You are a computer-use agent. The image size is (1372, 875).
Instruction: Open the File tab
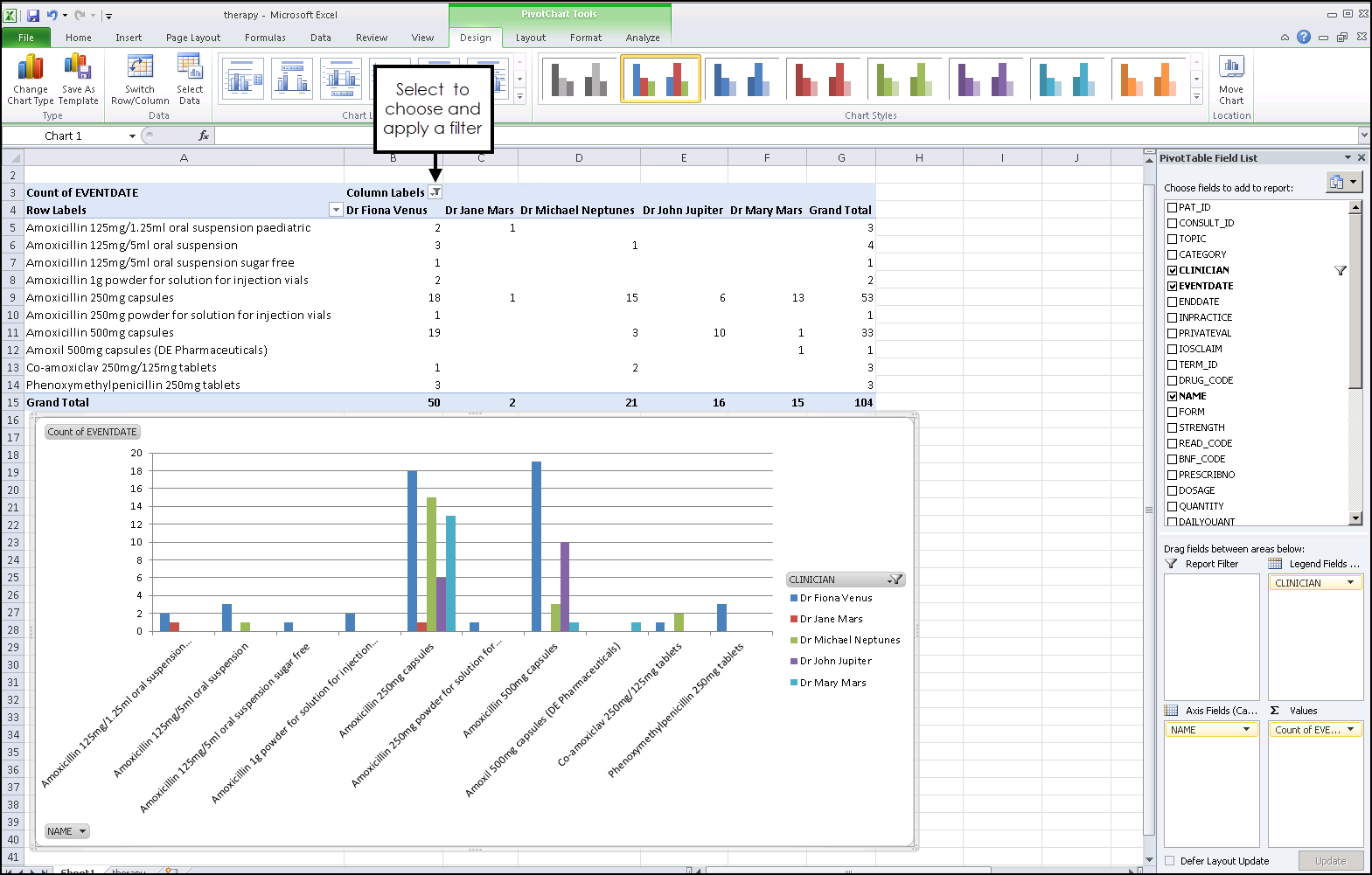tap(26, 38)
